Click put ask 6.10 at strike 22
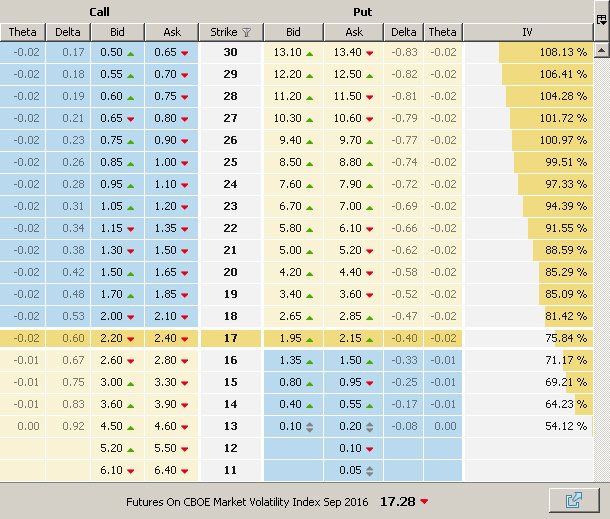 [x=354, y=228]
